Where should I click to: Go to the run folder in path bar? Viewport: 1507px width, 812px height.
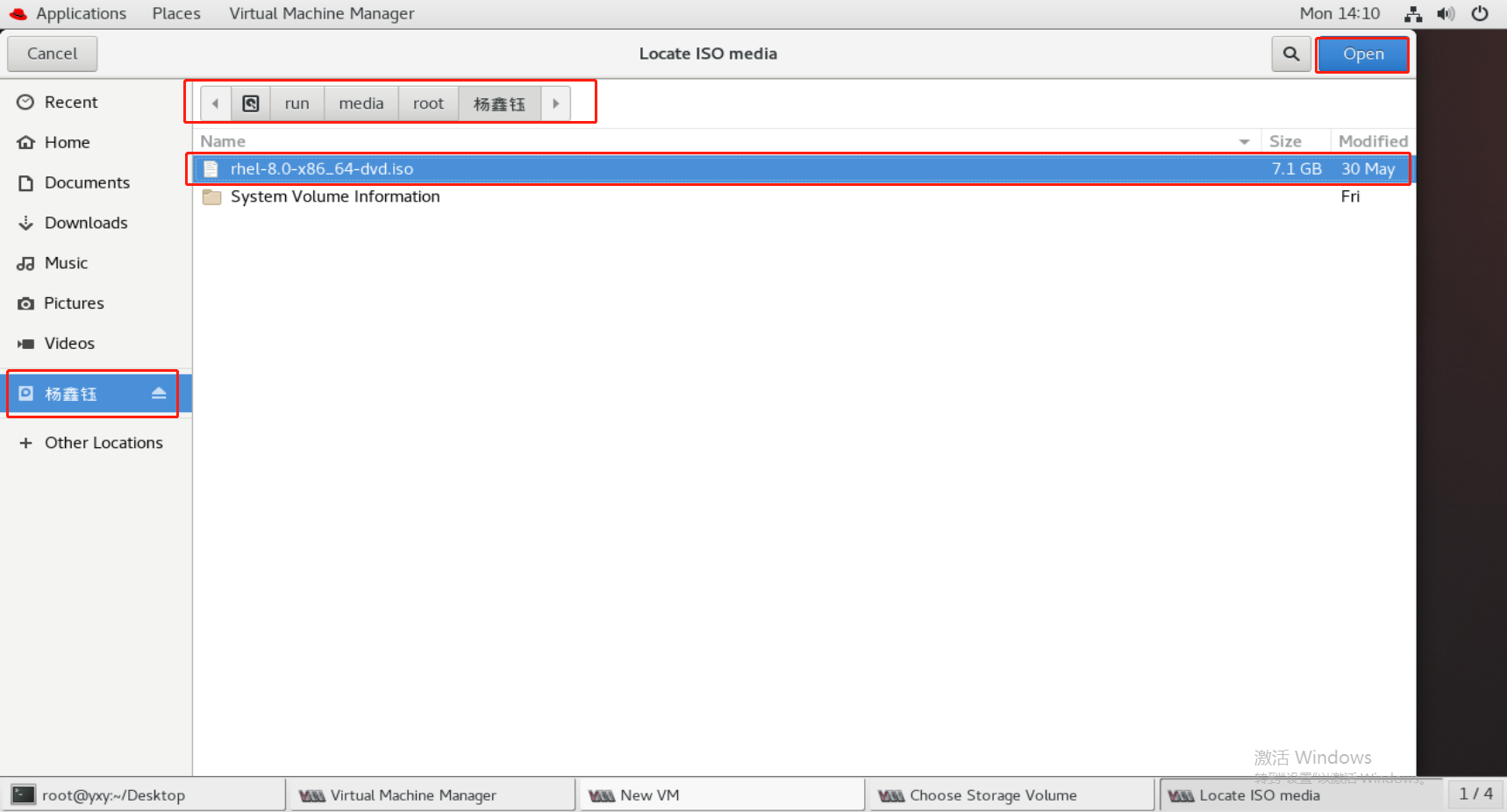click(297, 103)
